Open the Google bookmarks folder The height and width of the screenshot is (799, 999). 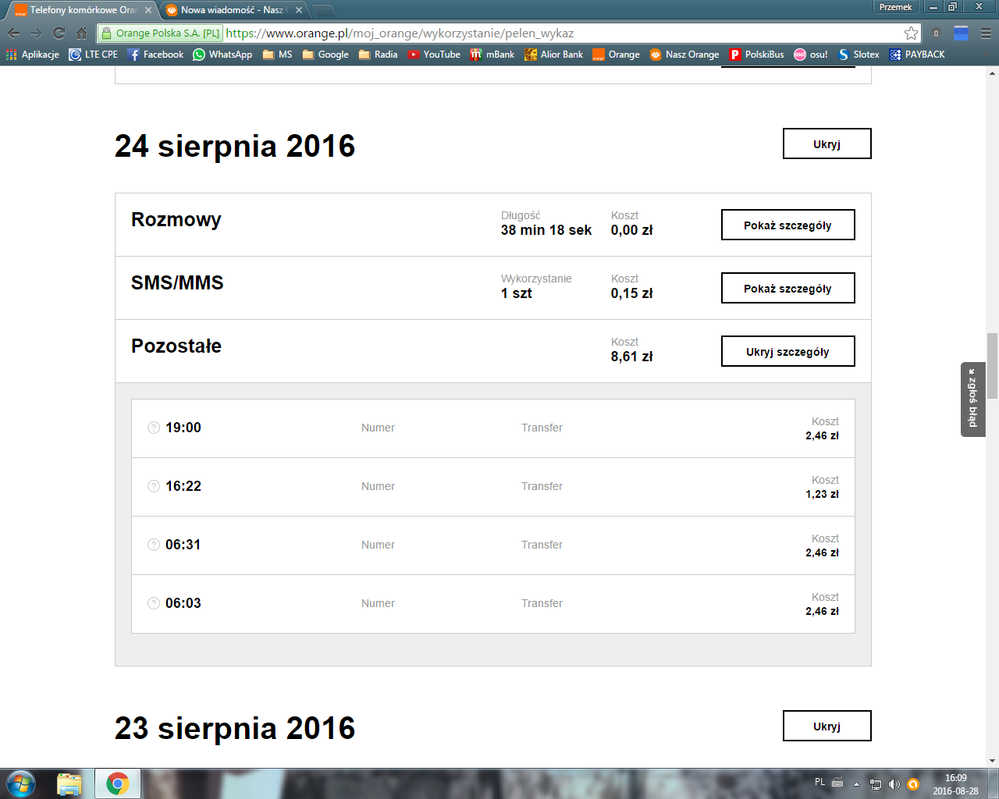pyautogui.click(x=326, y=55)
